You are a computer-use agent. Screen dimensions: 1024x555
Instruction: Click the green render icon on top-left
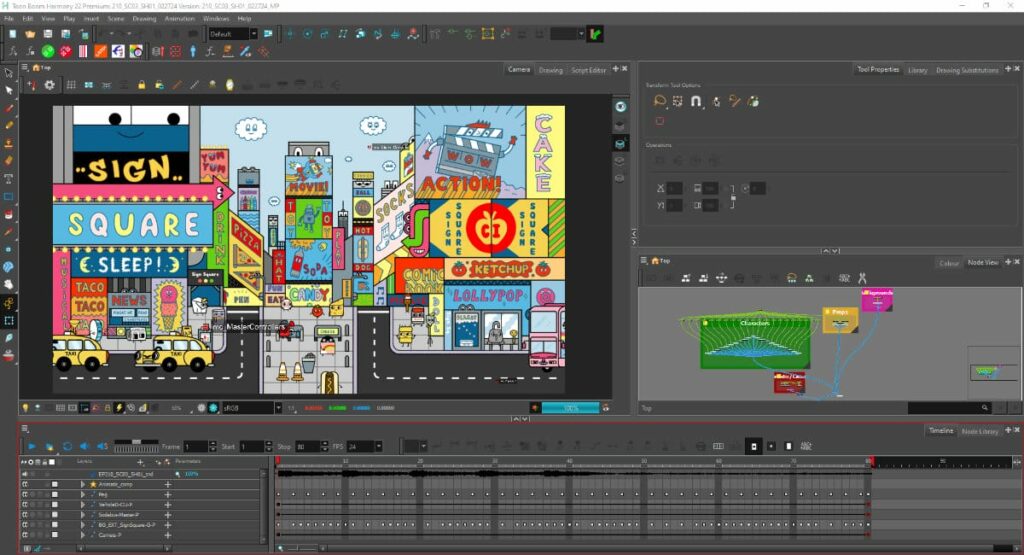[48, 51]
